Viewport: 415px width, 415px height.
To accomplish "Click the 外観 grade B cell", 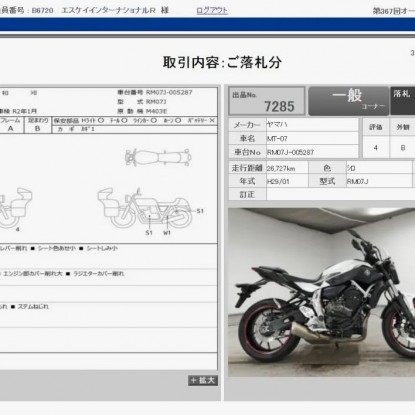I will pos(403,147).
